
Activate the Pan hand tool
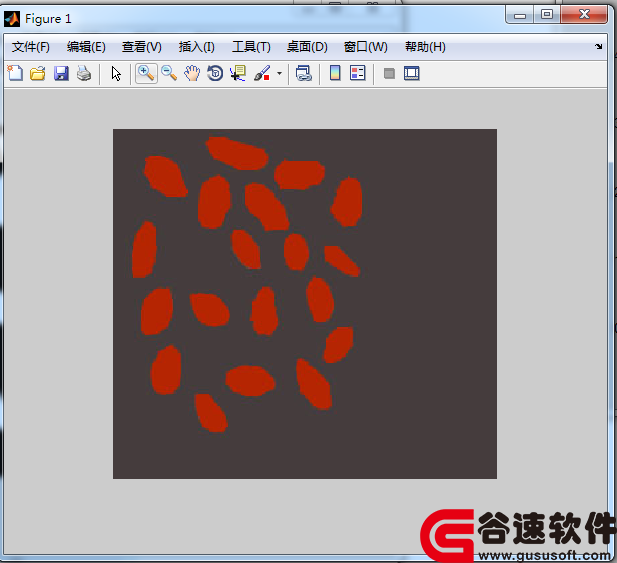click(192, 73)
